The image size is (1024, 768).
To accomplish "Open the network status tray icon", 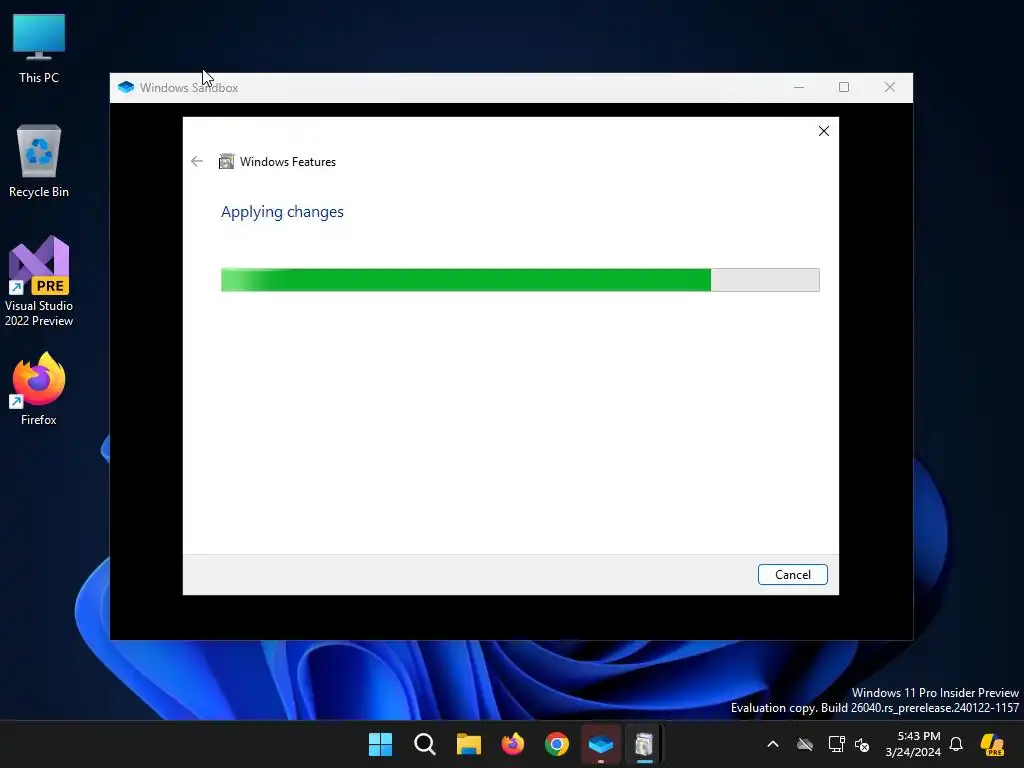I will [836, 744].
